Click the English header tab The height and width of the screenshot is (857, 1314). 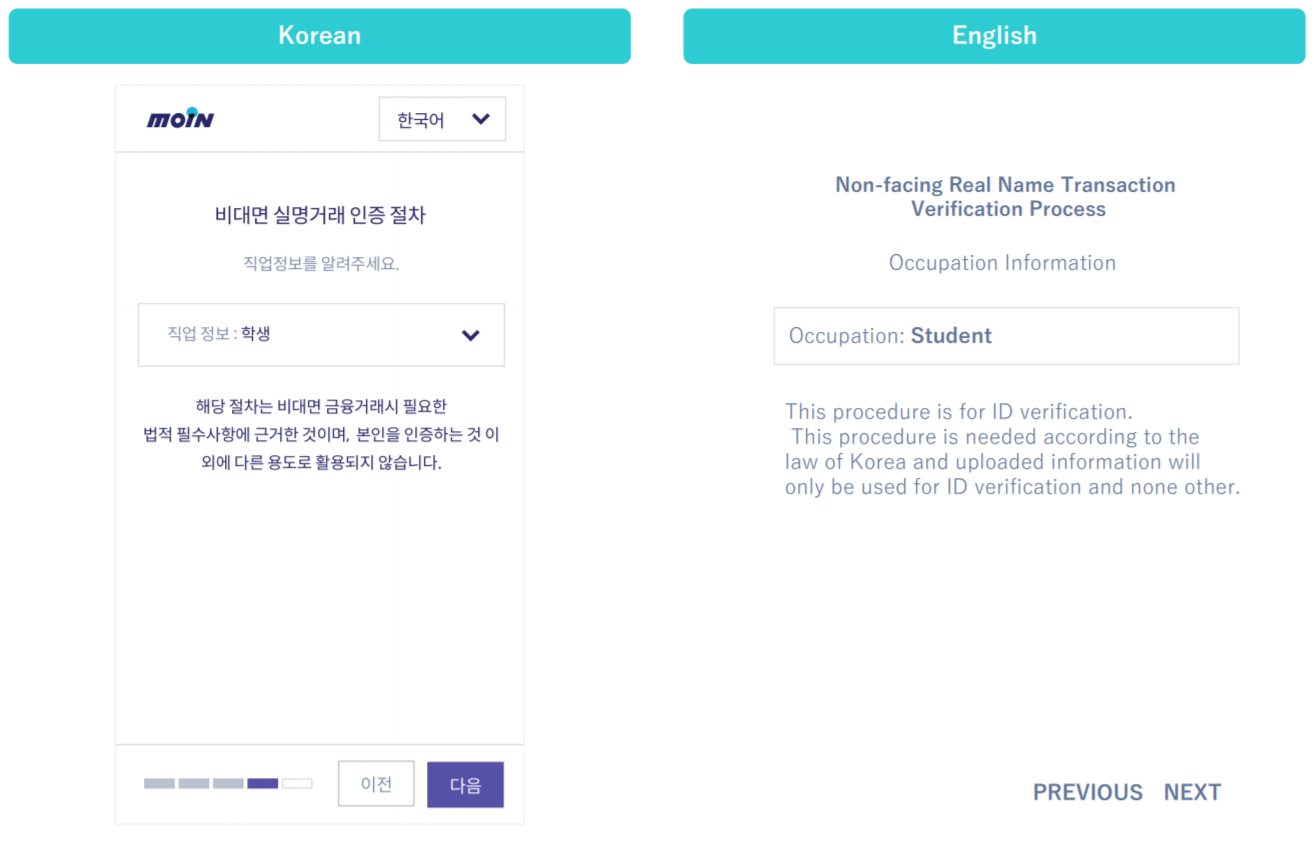point(994,36)
